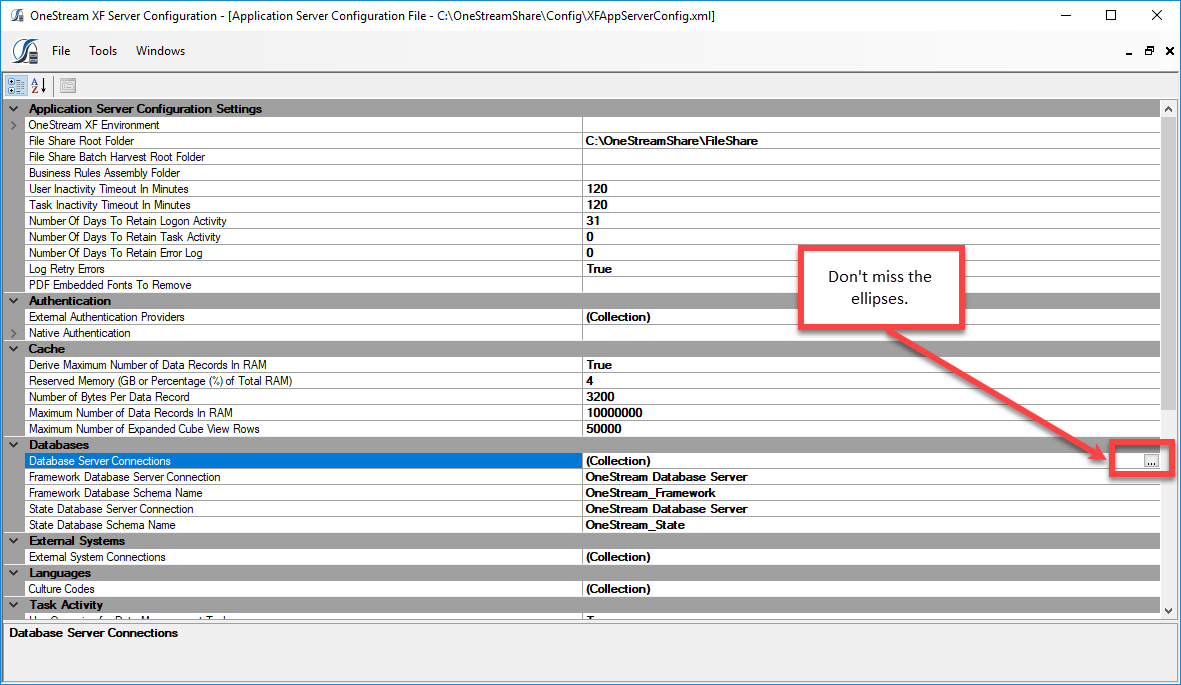Open the Tools menu
This screenshot has width=1181, height=685.
pos(103,51)
